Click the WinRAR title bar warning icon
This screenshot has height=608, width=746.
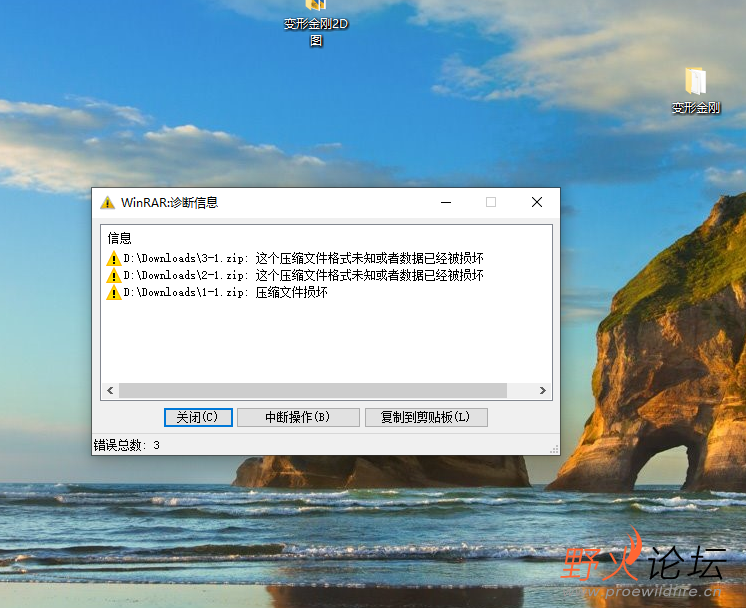(x=108, y=203)
